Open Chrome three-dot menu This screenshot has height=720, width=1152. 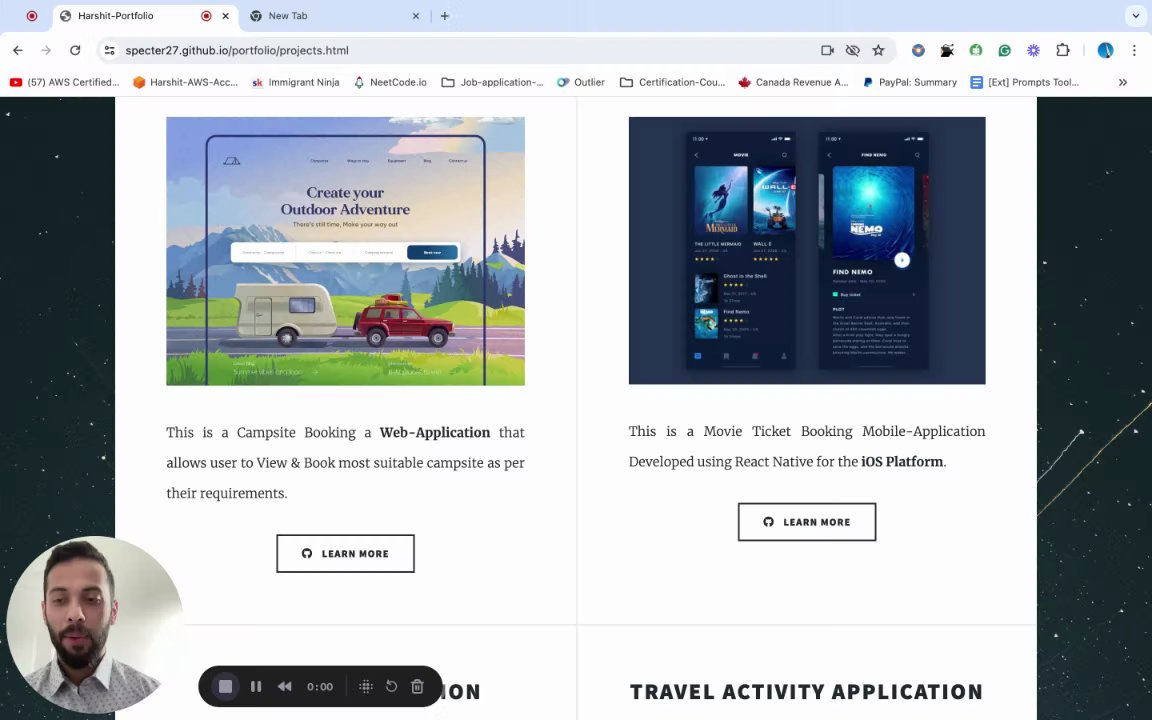click(x=1134, y=50)
